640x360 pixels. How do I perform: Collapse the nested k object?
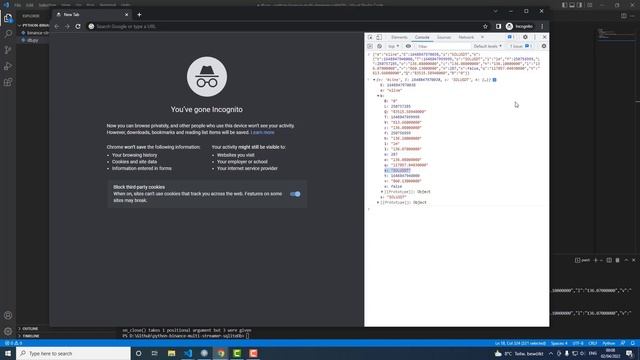click(378, 96)
